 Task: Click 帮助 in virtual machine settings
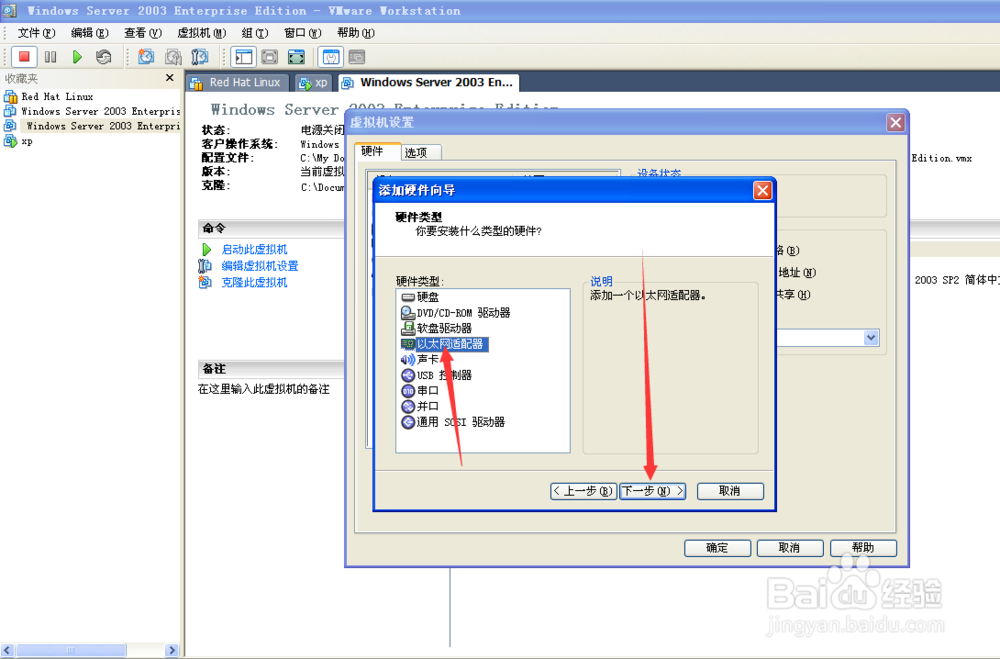click(864, 548)
